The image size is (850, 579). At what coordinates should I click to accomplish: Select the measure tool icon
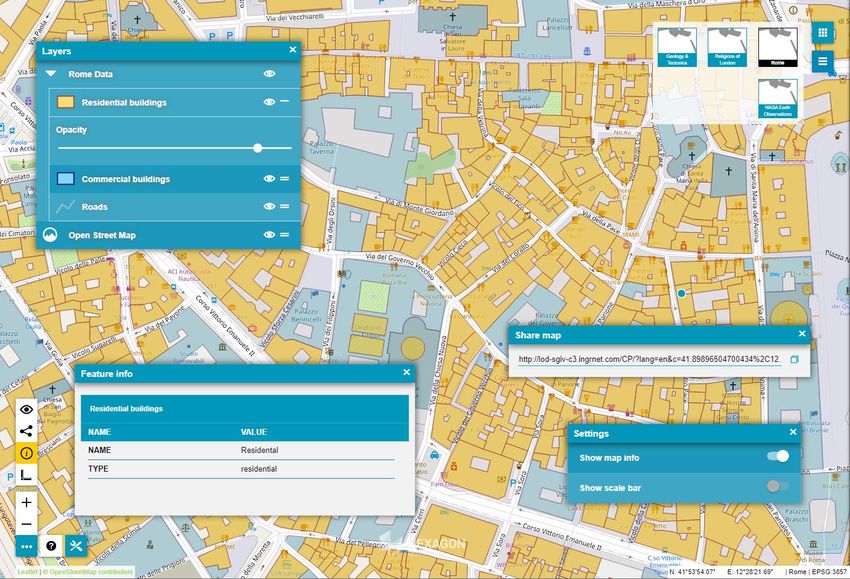click(26, 475)
